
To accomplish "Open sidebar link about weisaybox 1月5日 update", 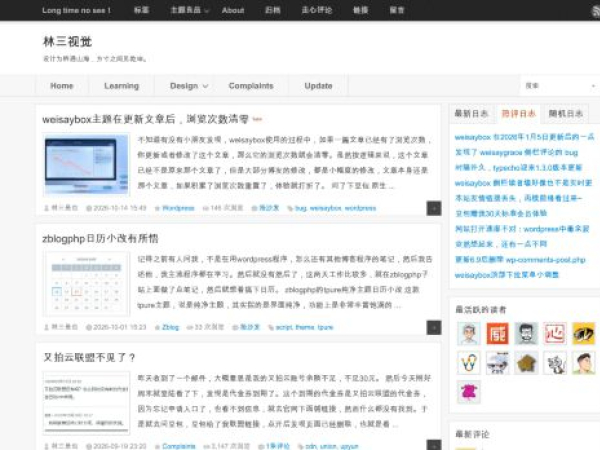I will click(x=524, y=137).
